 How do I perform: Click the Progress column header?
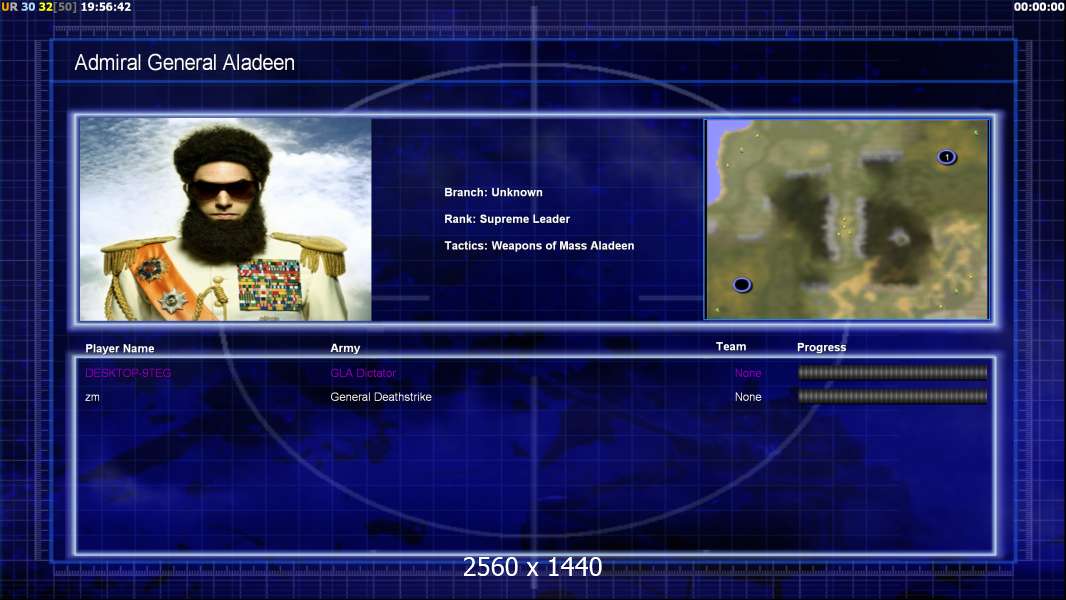(x=821, y=347)
